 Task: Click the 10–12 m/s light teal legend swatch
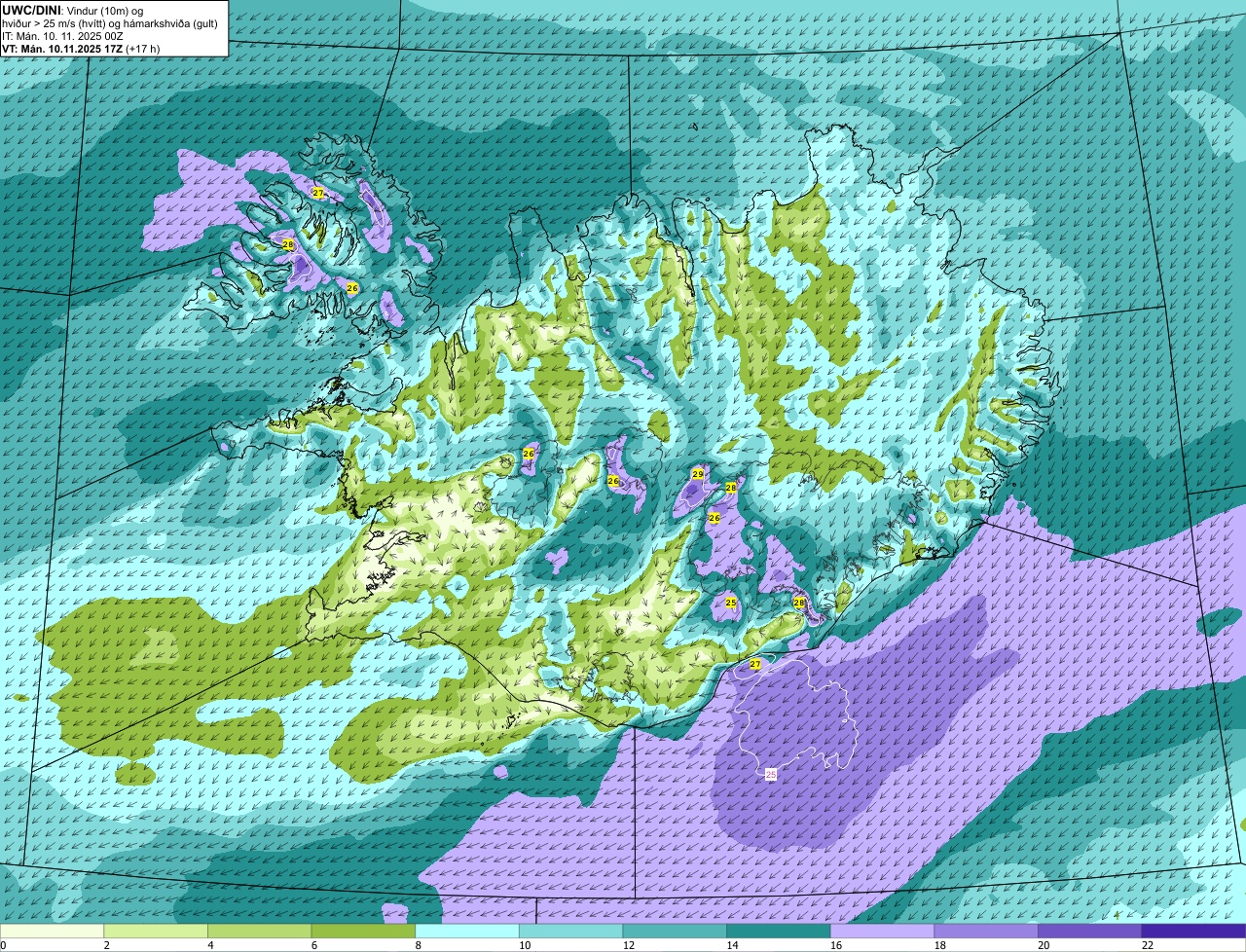pyautogui.click(x=571, y=931)
